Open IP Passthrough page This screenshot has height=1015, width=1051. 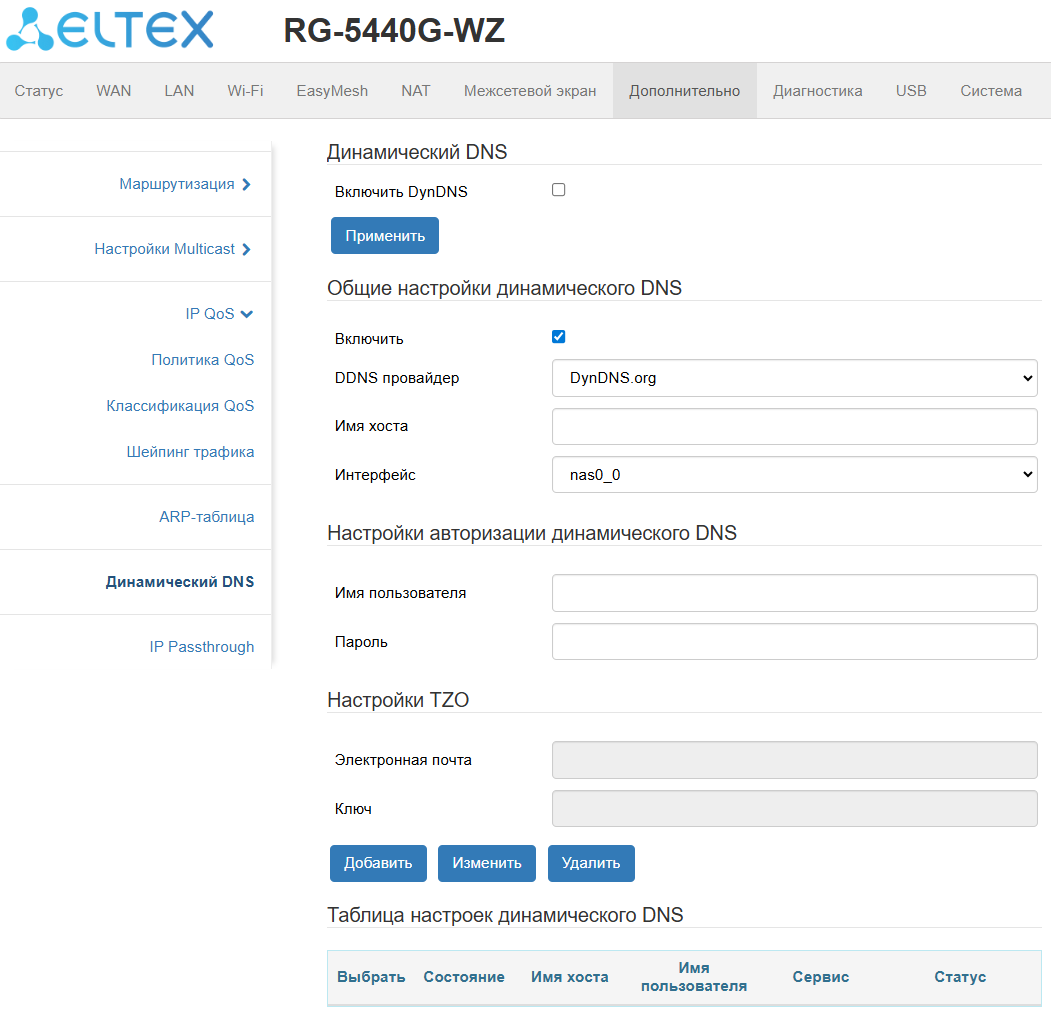(x=202, y=647)
